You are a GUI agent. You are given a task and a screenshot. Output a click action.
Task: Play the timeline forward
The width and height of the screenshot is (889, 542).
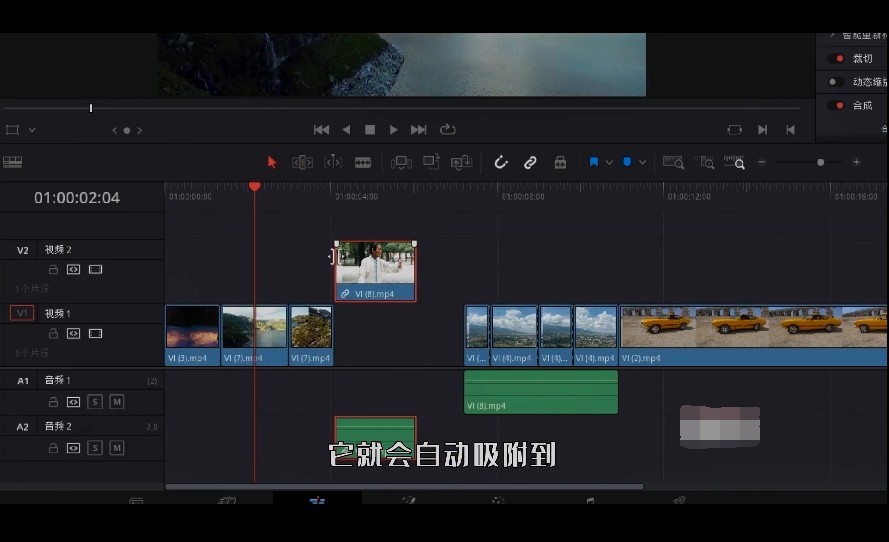point(393,130)
